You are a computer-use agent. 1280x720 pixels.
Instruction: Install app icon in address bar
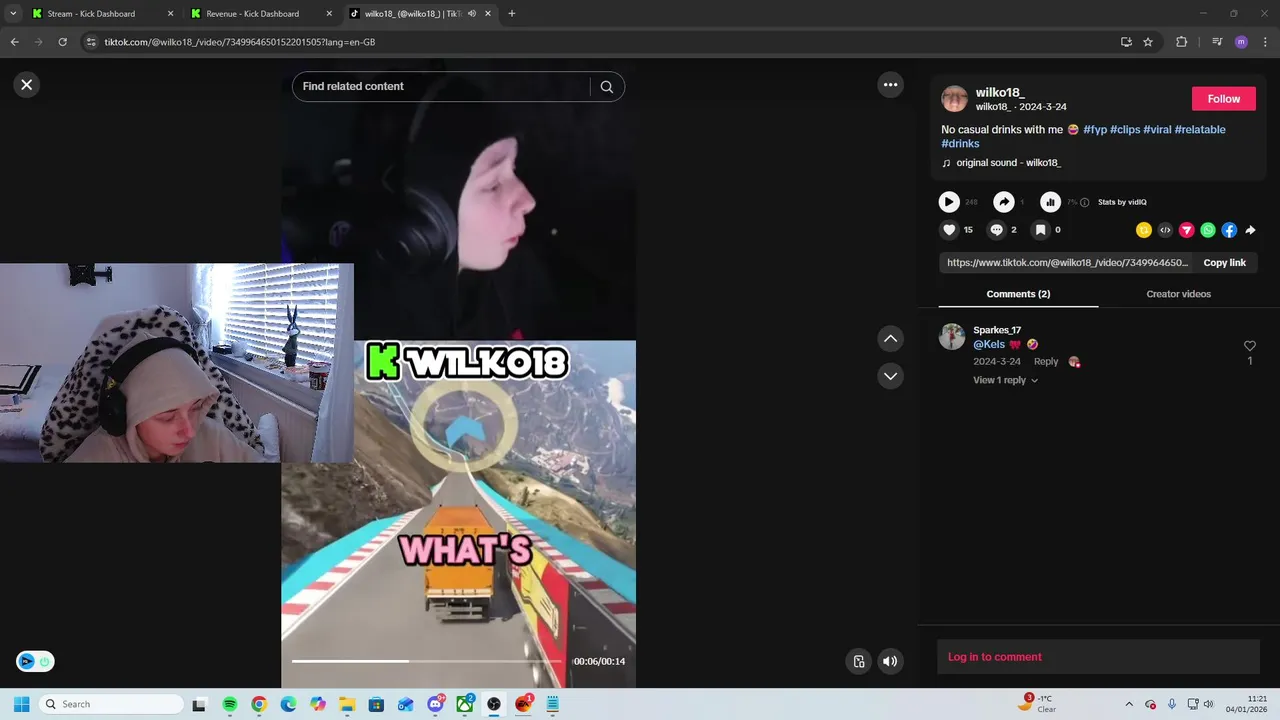pyautogui.click(x=1126, y=42)
